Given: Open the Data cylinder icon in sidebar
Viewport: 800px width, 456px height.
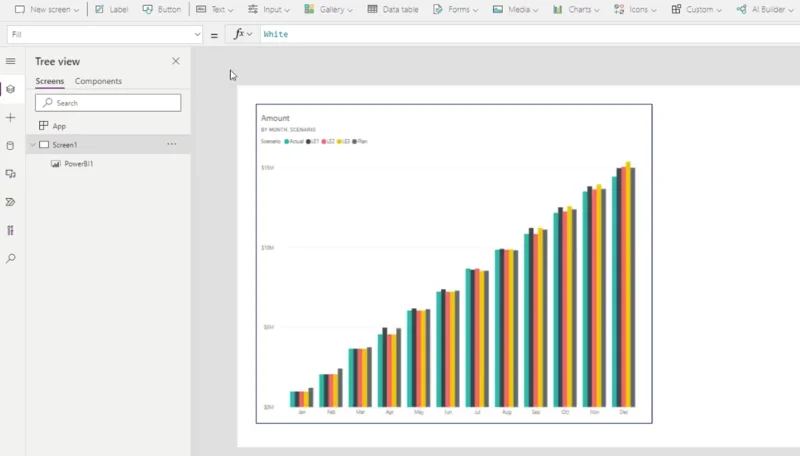Looking at the screenshot, I should 10,146.
